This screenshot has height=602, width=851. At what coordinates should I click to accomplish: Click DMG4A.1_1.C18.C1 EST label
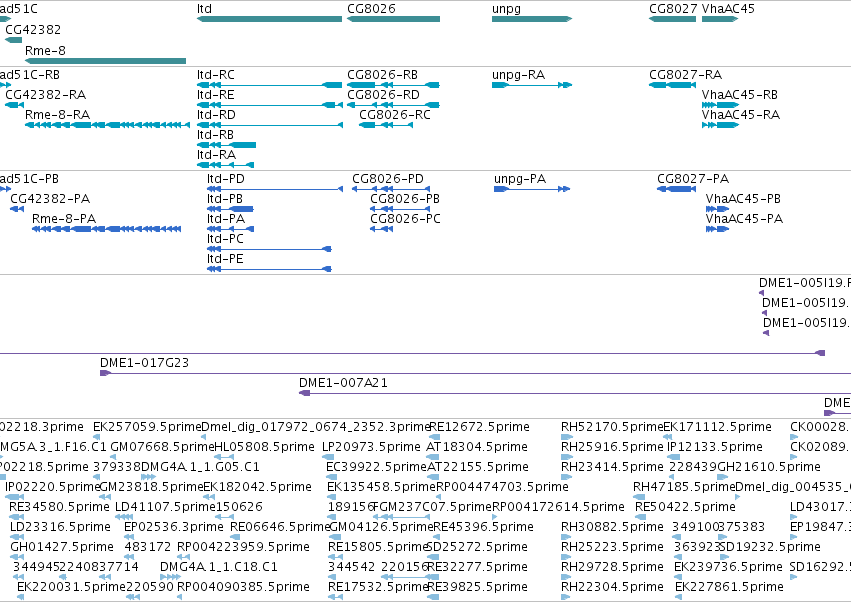pos(219,567)
